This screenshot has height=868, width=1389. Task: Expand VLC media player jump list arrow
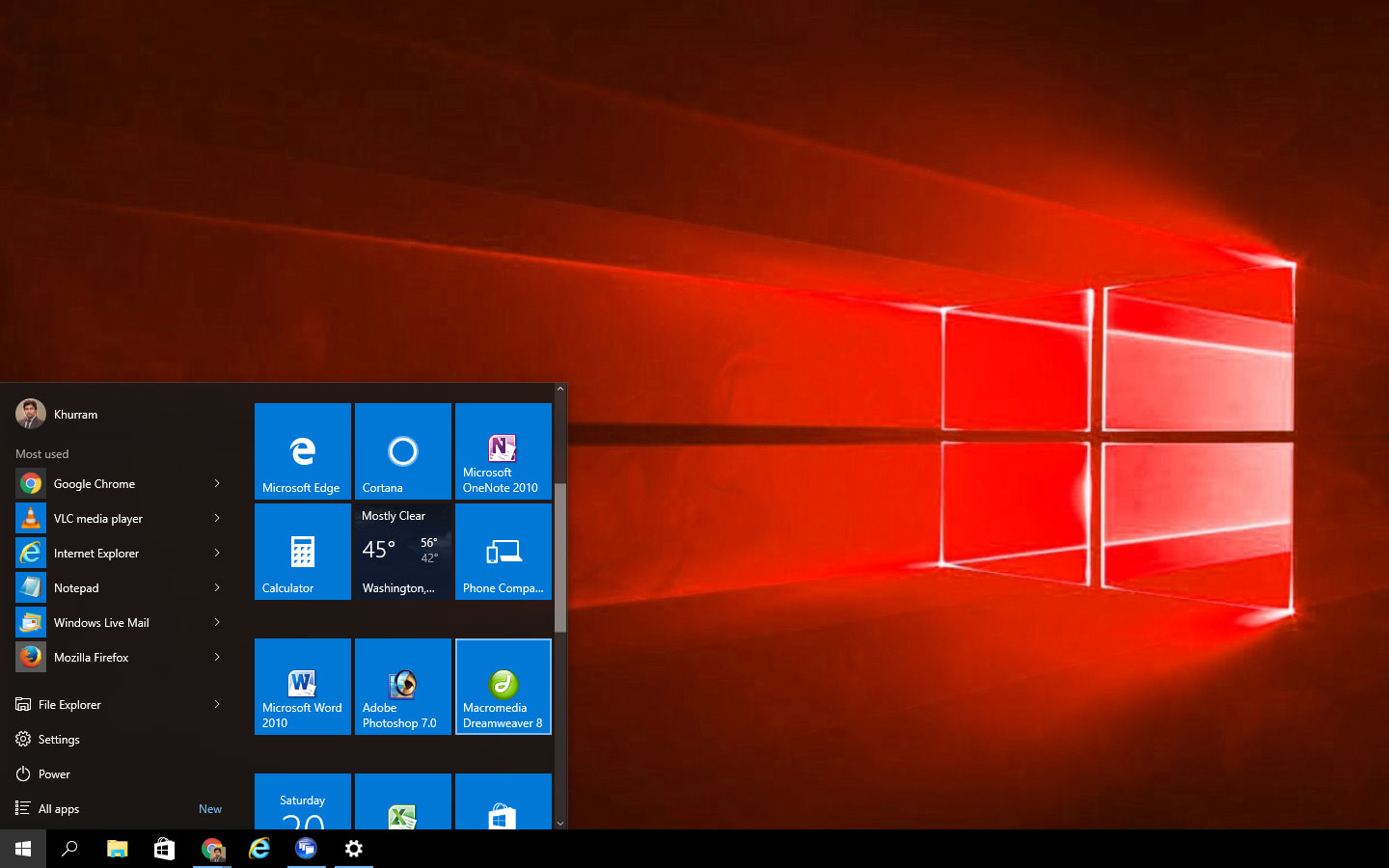pos(217,519)
